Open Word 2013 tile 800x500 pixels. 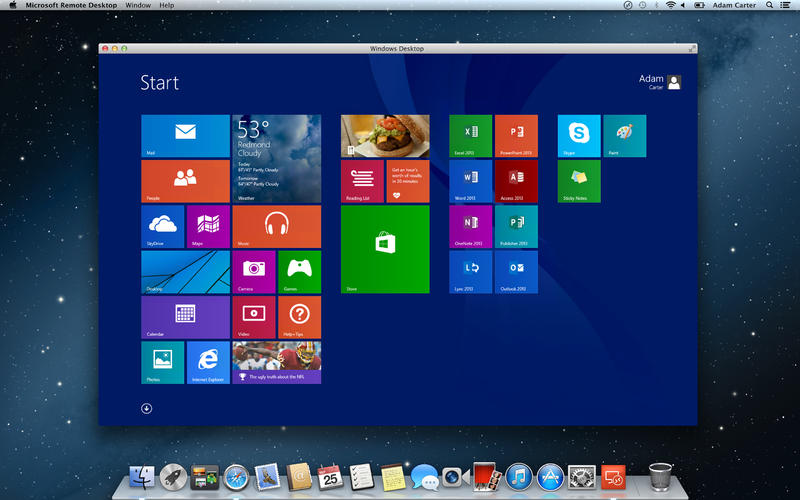point(470,181)
